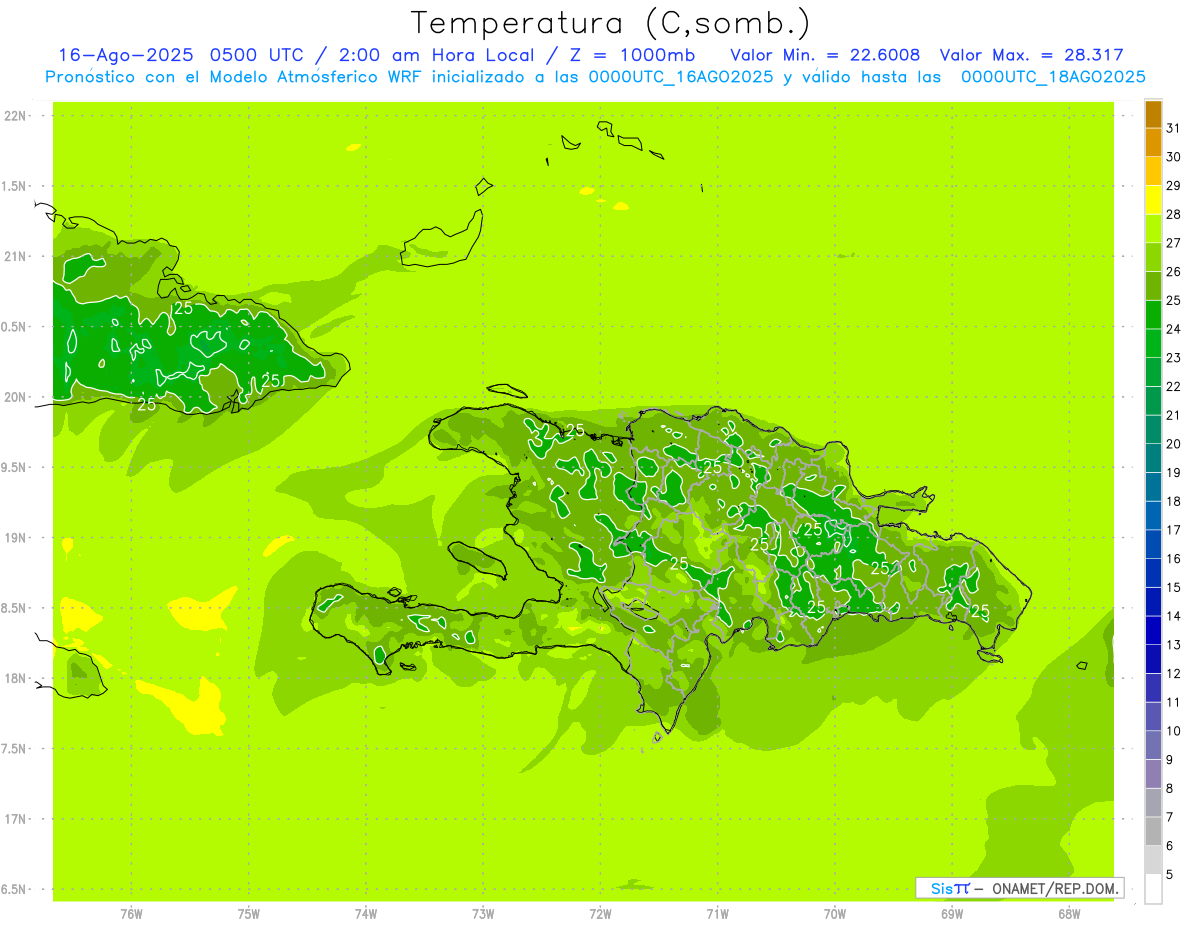
Task: Click the legend value "5"
Action: 1170,875
